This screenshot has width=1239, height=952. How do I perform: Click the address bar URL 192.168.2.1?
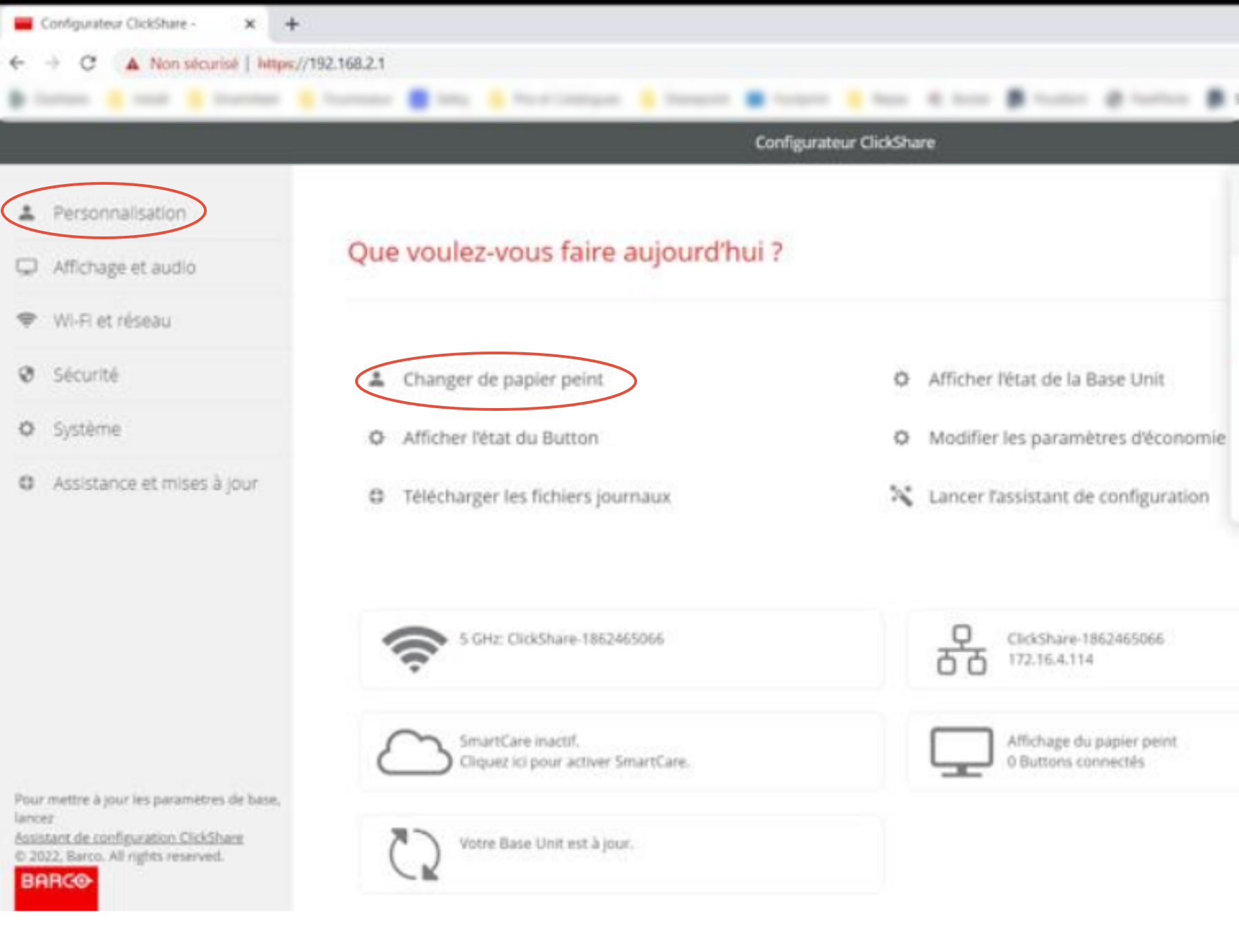[x=321, y=63]
